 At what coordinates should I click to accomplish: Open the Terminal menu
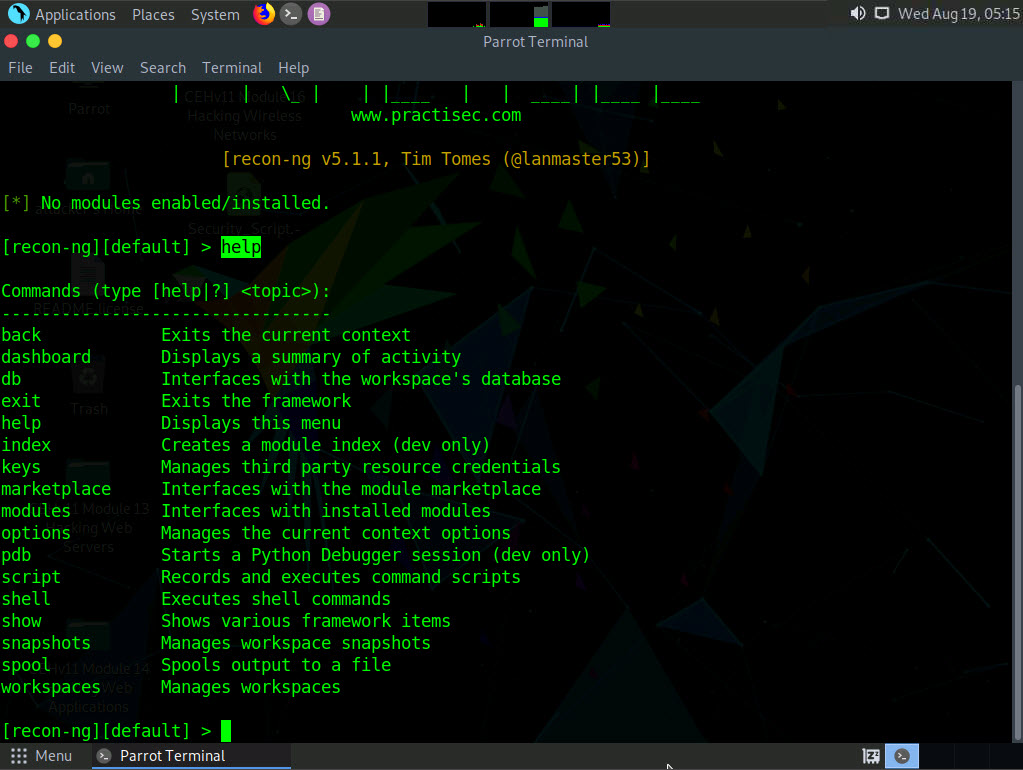tap(232, 68)
